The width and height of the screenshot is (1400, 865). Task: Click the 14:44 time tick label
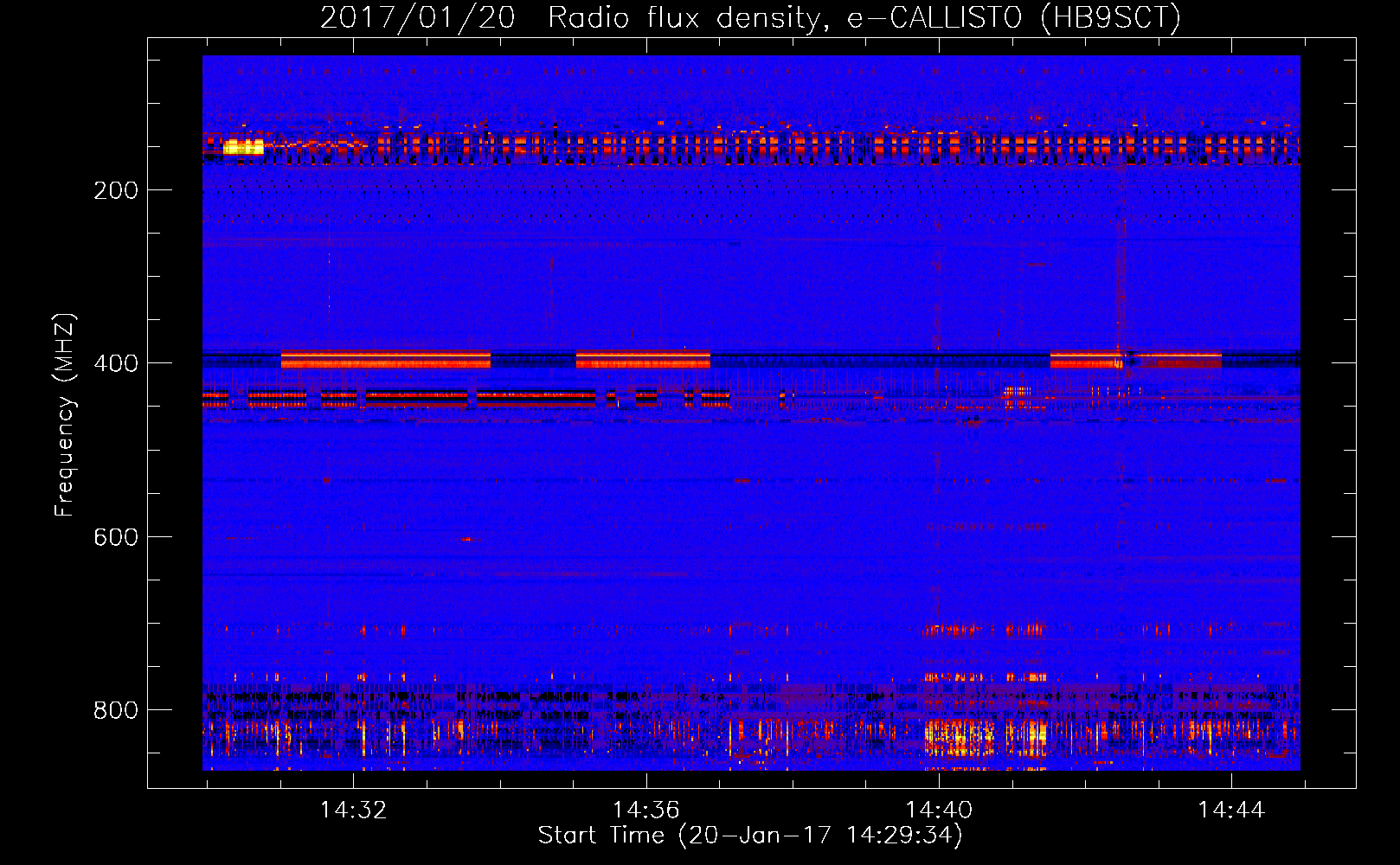(1231, 811)
